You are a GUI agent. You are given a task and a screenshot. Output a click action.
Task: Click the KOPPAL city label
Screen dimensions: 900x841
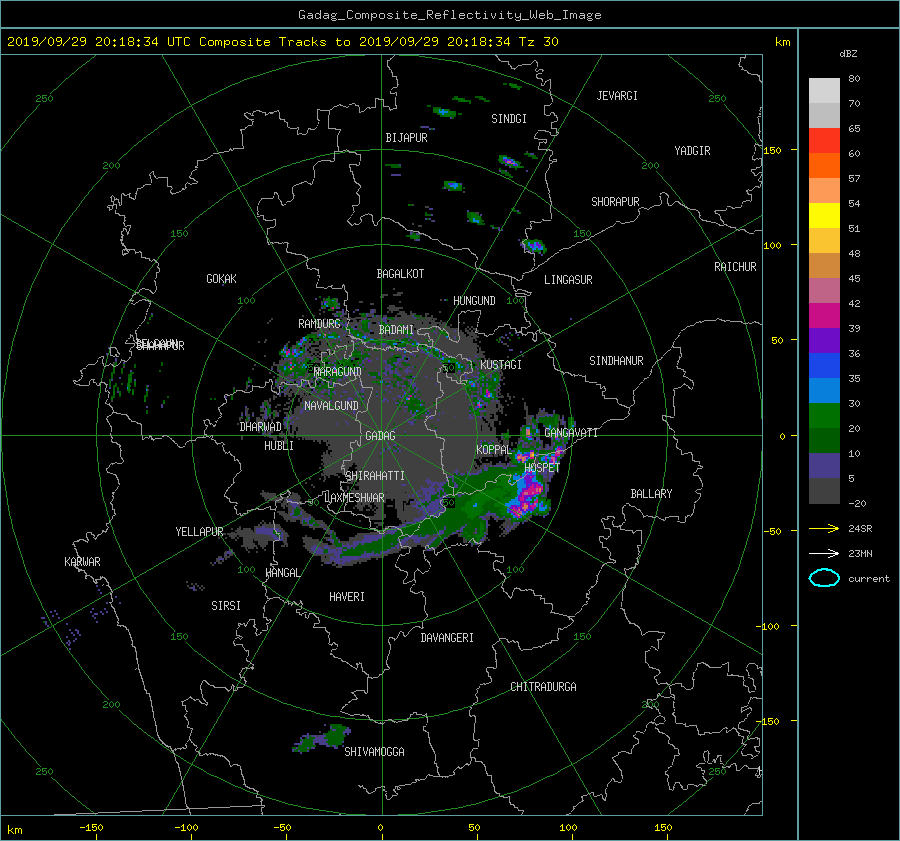point(494,450)
